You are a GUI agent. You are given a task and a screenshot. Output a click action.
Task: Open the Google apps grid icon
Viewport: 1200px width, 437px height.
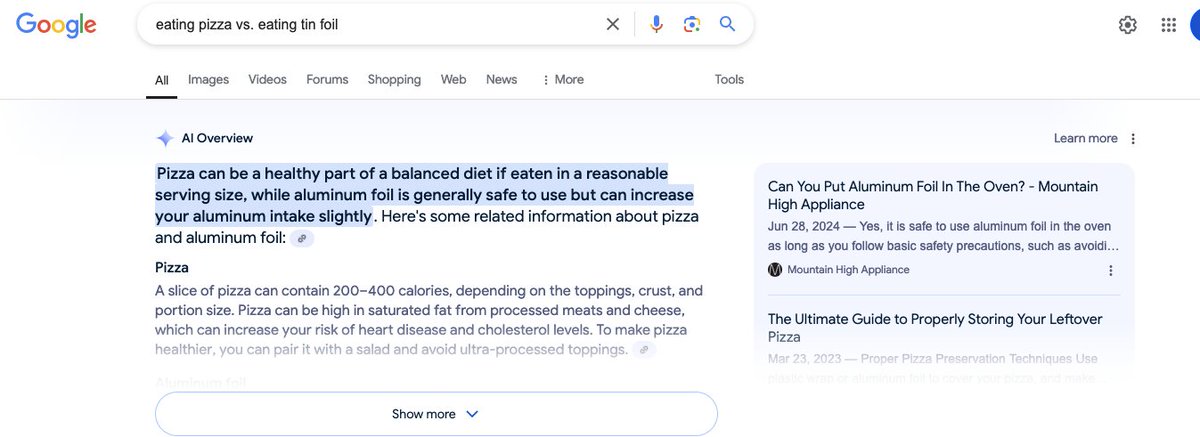[x=1169, y=25]
